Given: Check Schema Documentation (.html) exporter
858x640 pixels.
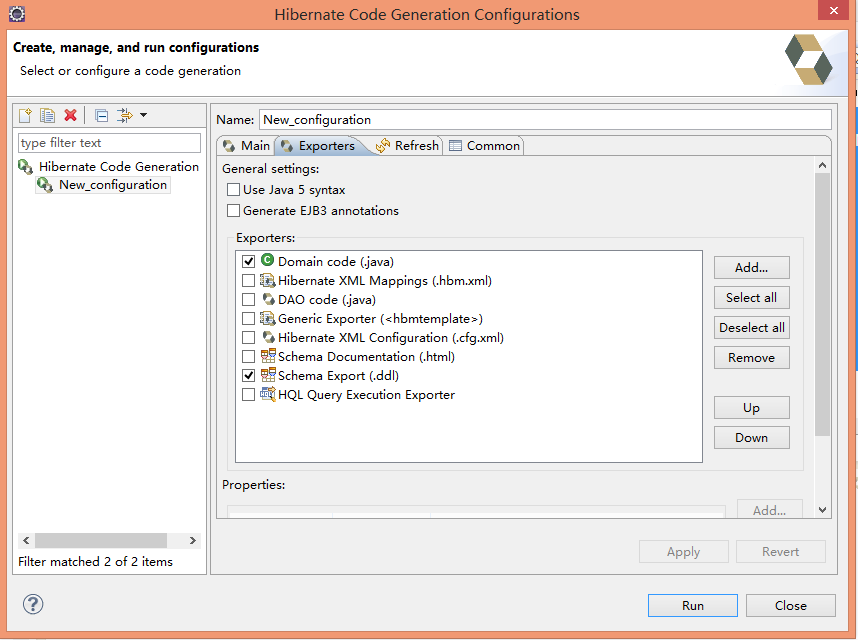Looking at the screenshot, I should [248, 357].
